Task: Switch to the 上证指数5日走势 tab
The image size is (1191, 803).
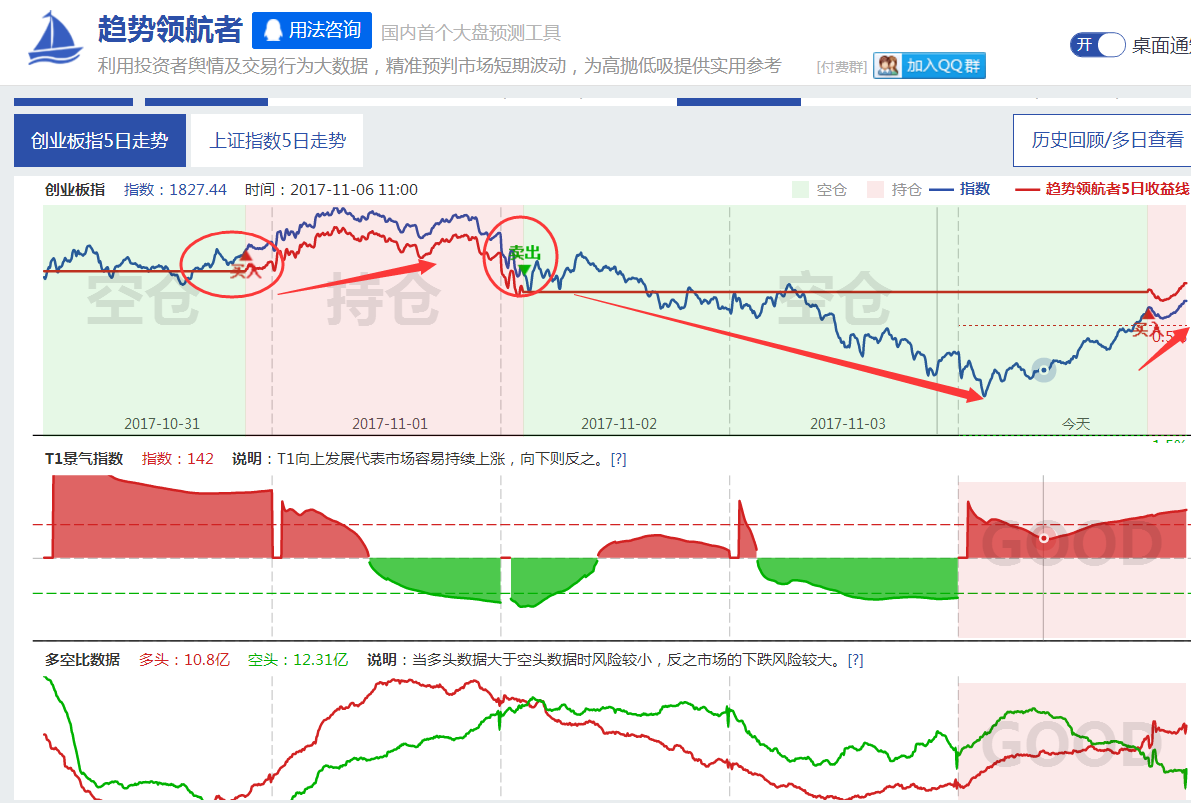Action: [277, 141]
